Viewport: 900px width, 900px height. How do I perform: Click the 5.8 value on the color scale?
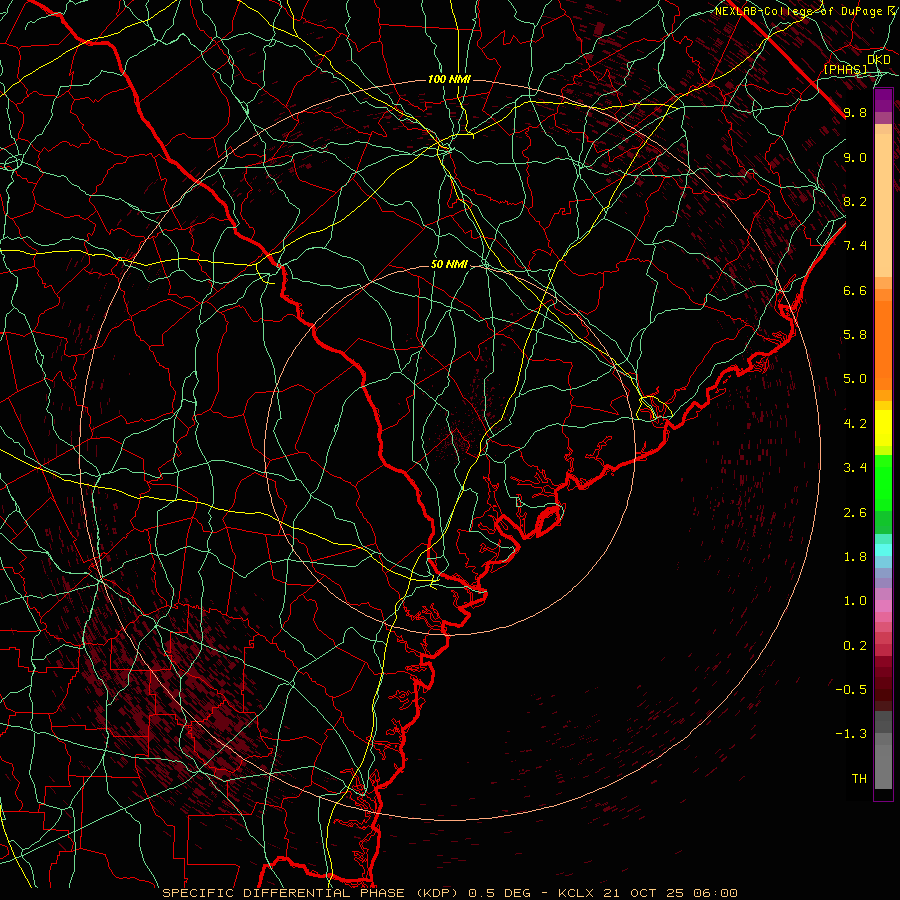(x=855, y=335)
